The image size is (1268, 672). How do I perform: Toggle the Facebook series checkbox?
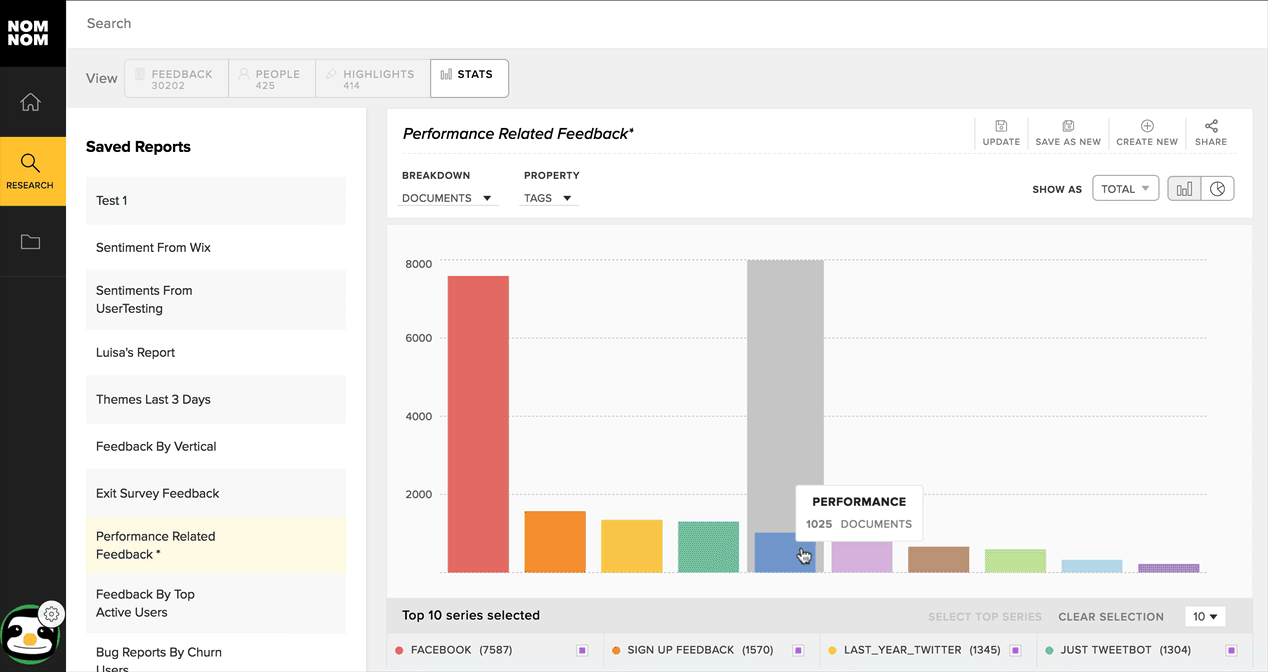tap(582, 650)
